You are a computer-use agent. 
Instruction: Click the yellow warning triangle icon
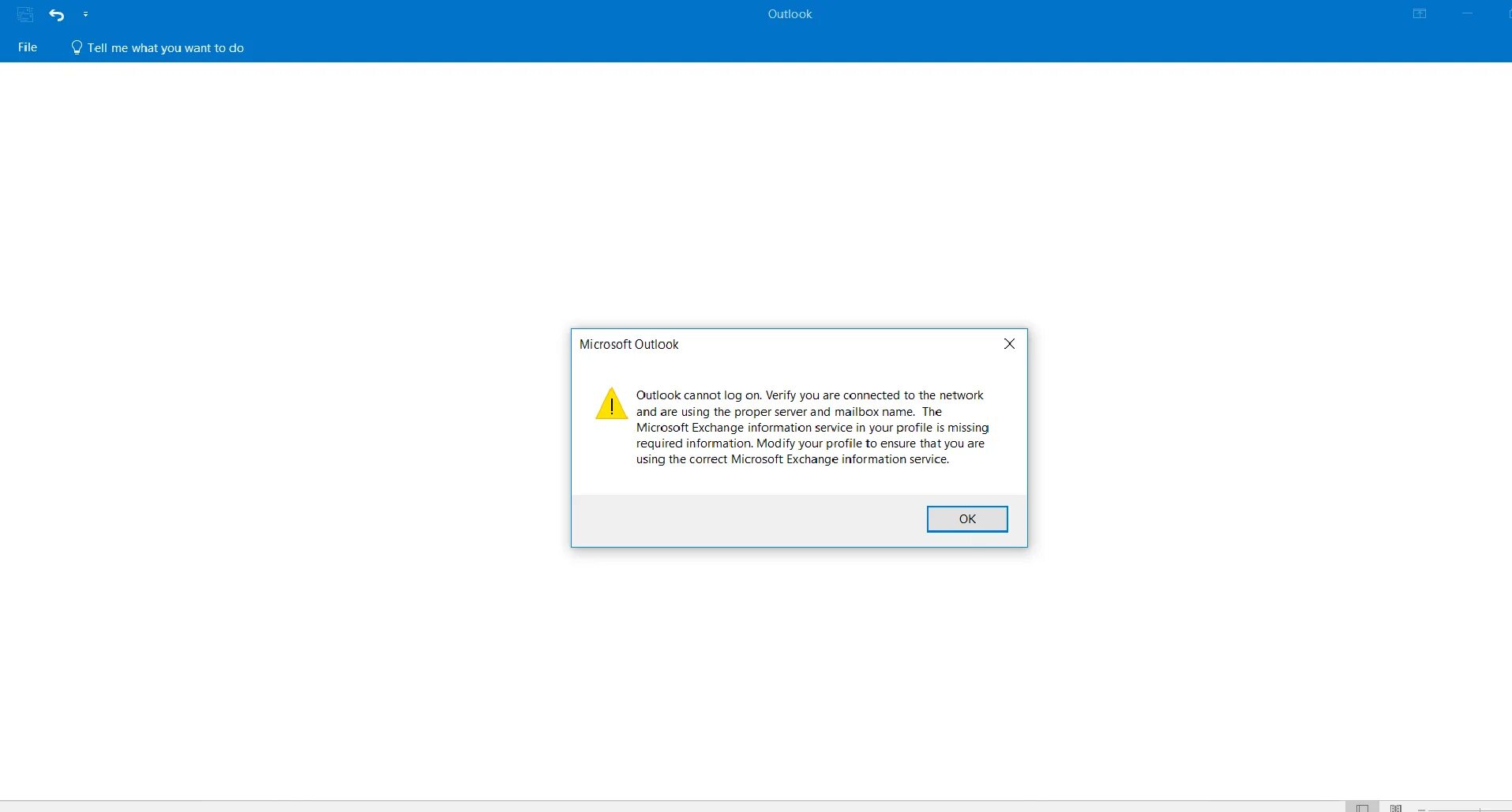(611, 403)
